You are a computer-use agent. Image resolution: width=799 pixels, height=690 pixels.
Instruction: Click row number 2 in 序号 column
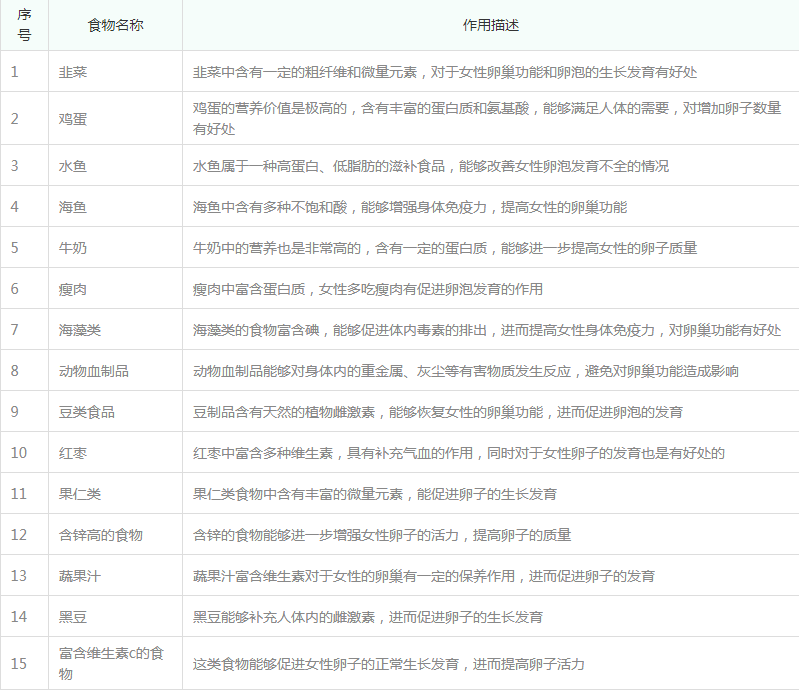point(15,119)
